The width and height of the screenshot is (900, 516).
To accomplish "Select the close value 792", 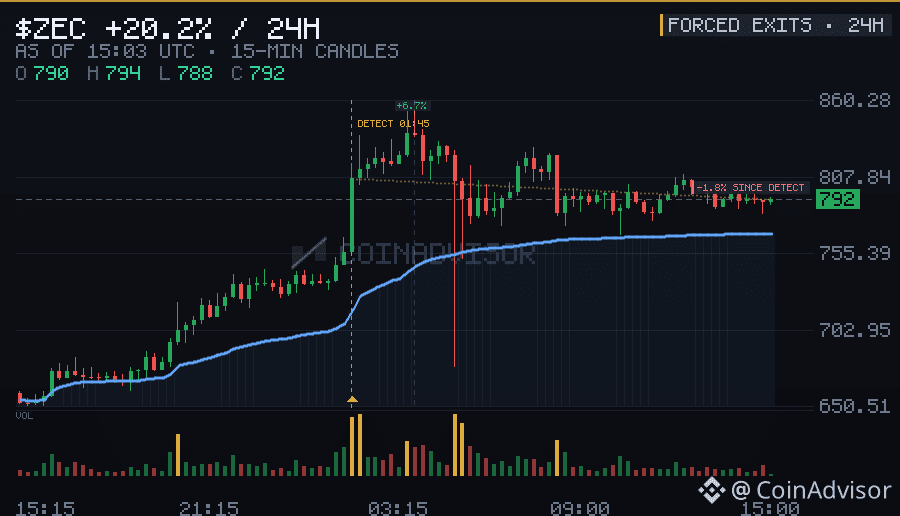I will [267, 73].
